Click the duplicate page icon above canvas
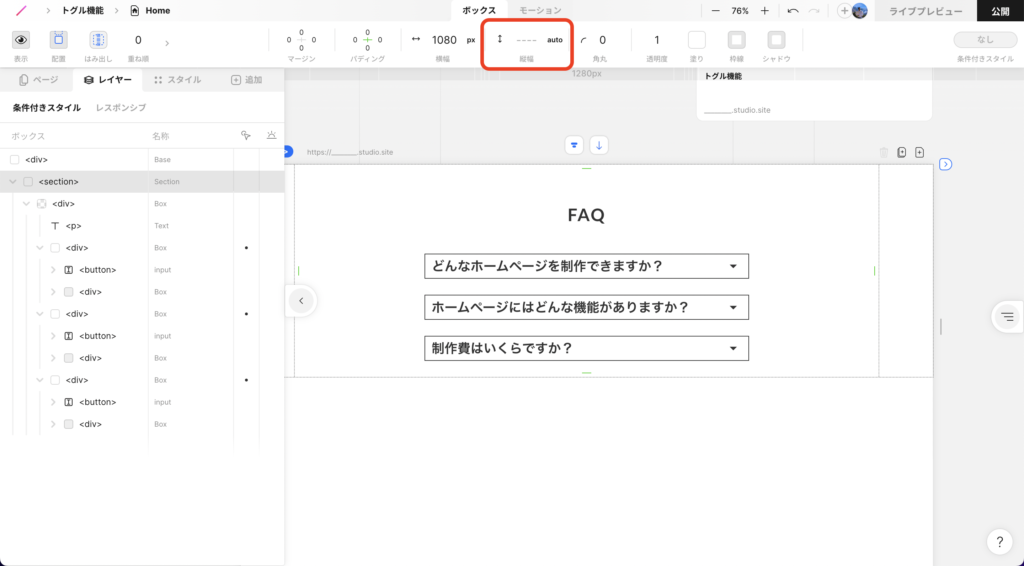Screen dimensions: 1024x566 (x=902, y=152)
